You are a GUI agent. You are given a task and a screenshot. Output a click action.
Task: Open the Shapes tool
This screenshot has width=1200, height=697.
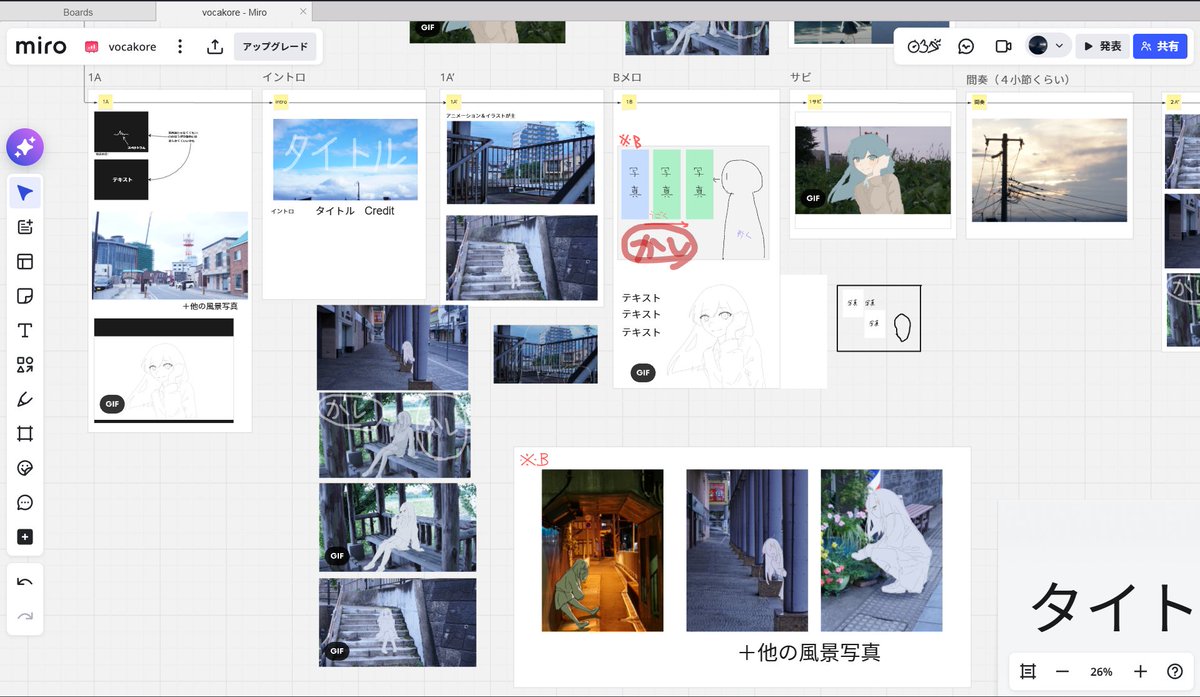[x=25, y=365]
